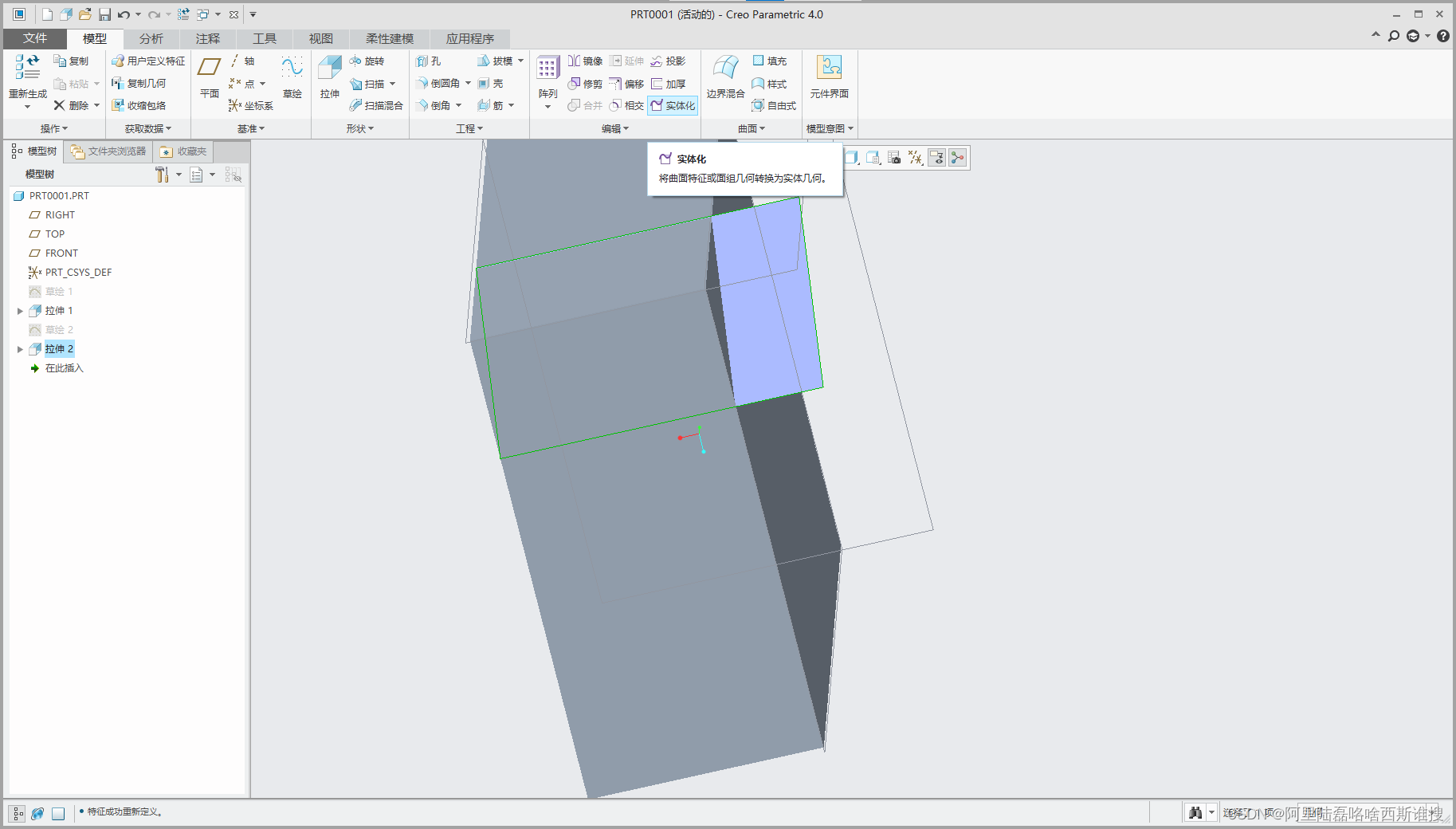Select the 壳 (Shell) tool

point(491,84)
